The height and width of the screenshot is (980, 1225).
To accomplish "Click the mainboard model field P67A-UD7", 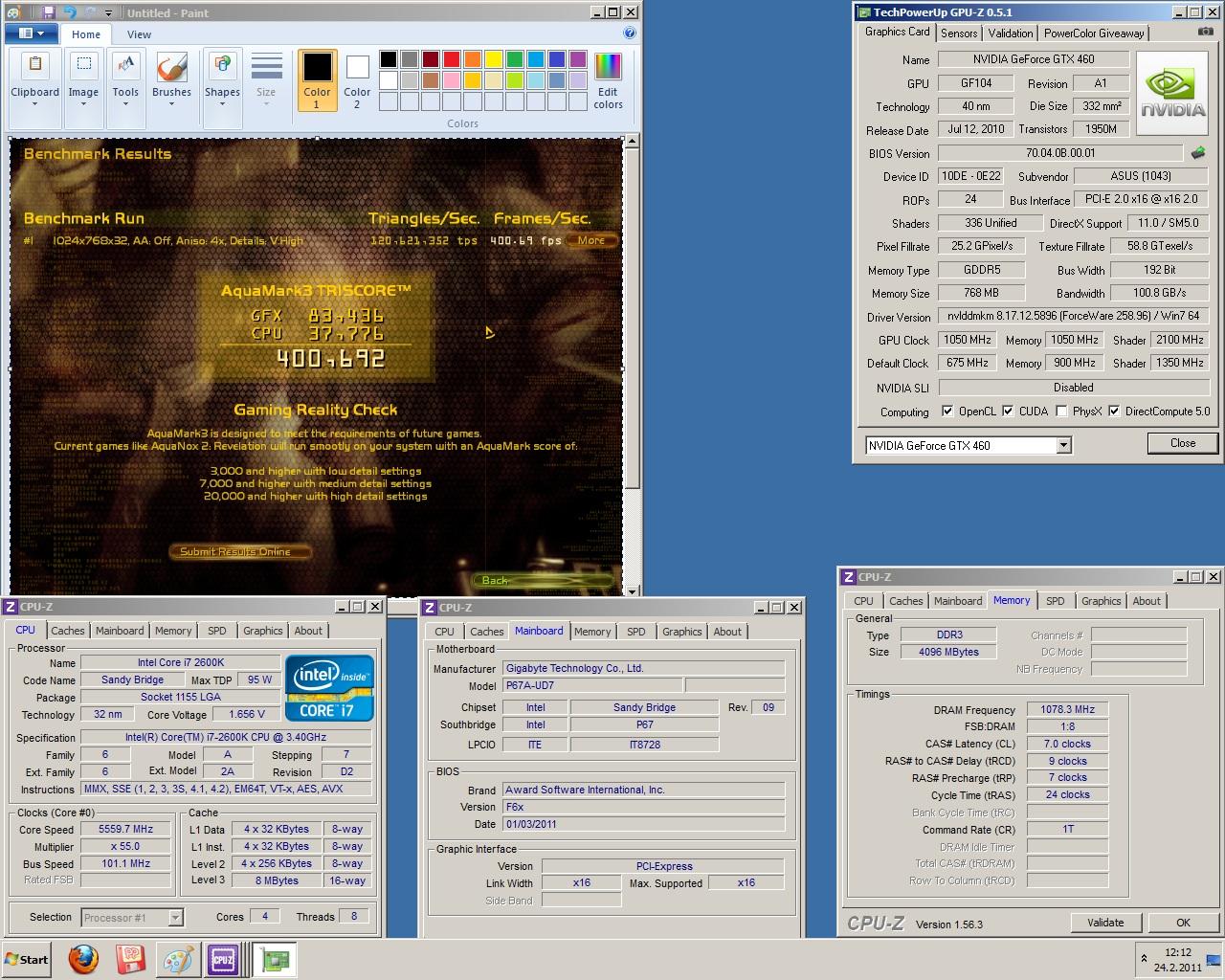I will click(x=592, y=685).
